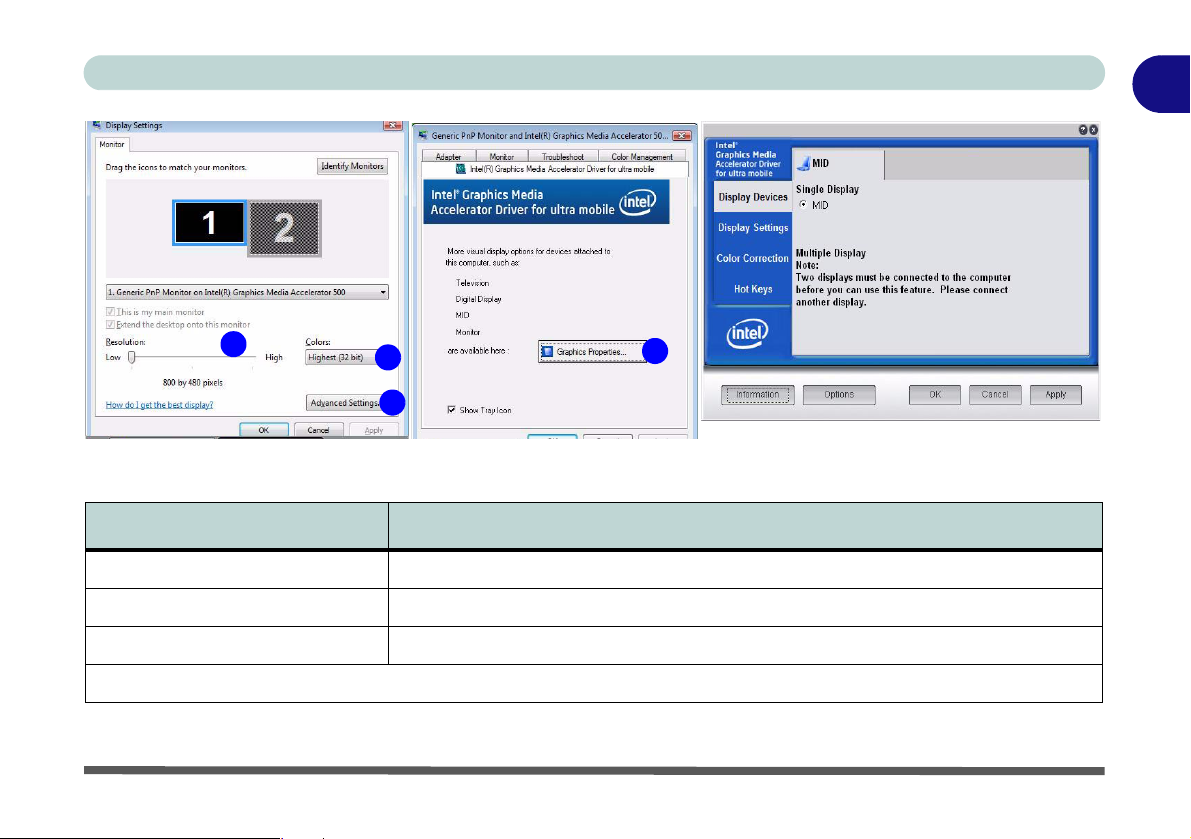Image resolution: width=1191 pixels, height=839 pixels.
Task: Click the 'Multiple Display' heading
Action: click(x=830, y=254)
